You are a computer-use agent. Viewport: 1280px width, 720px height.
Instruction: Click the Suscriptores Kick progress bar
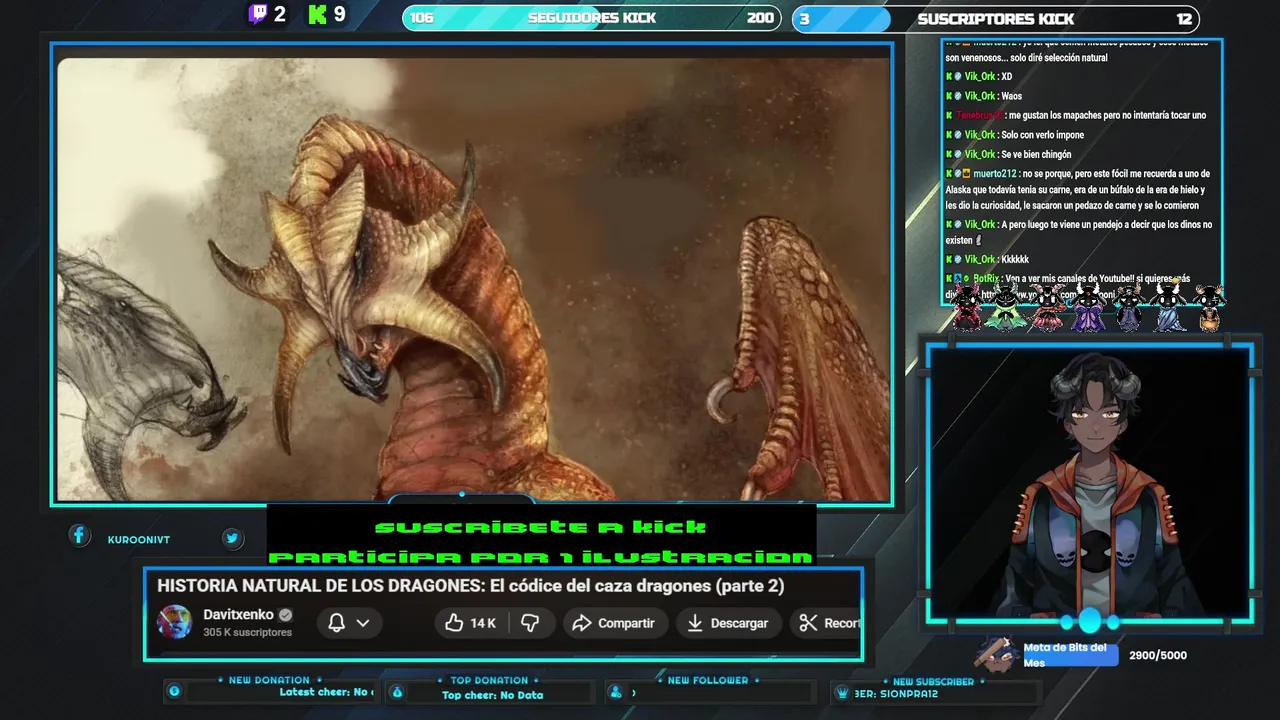995,19
